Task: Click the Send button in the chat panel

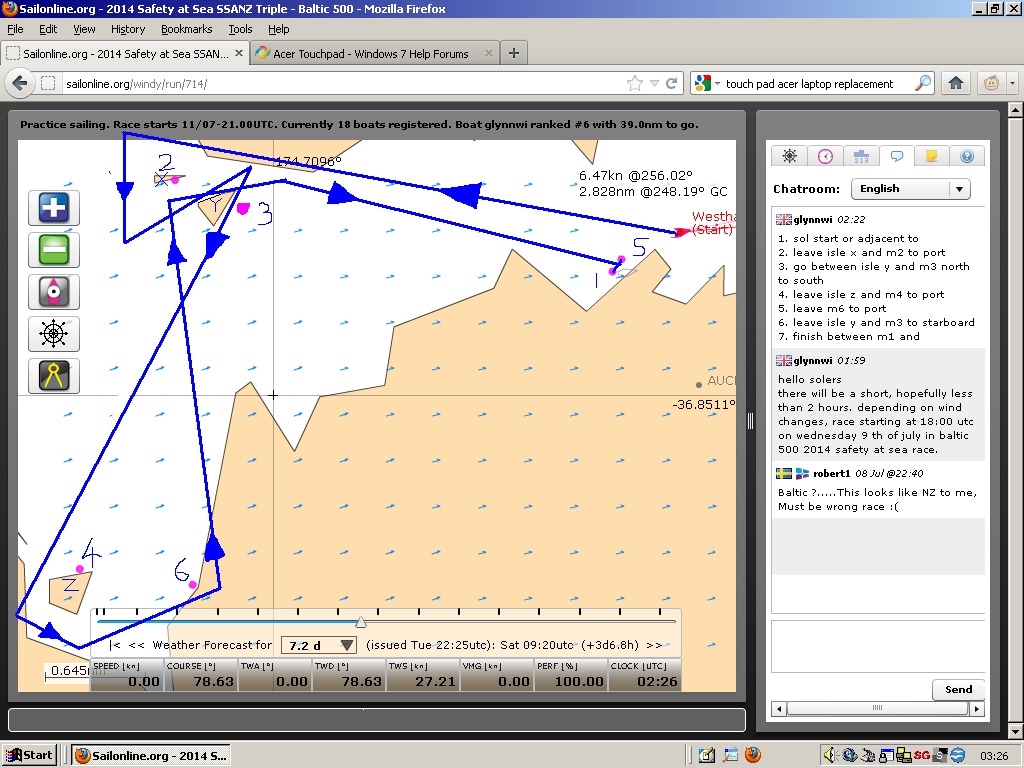Action: point(958,690)
